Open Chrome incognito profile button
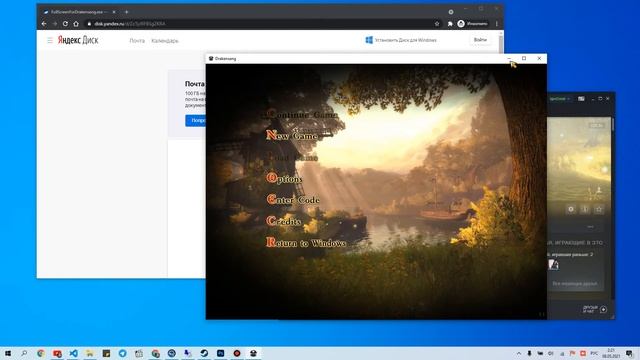This screenshot has width=640, height=360. pos(472,24)
